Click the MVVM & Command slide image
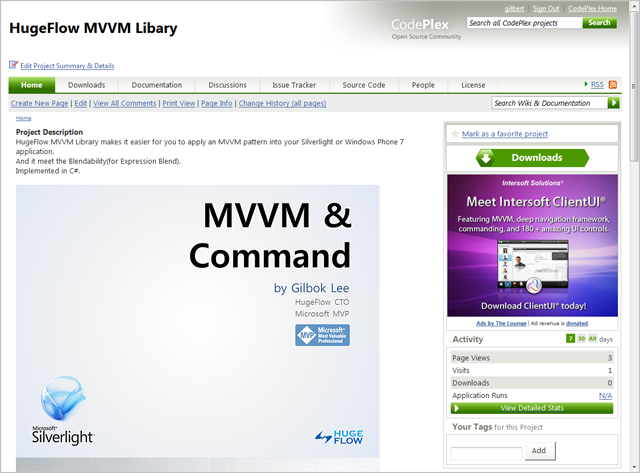640x473 pixels. [x=198, y=326]
